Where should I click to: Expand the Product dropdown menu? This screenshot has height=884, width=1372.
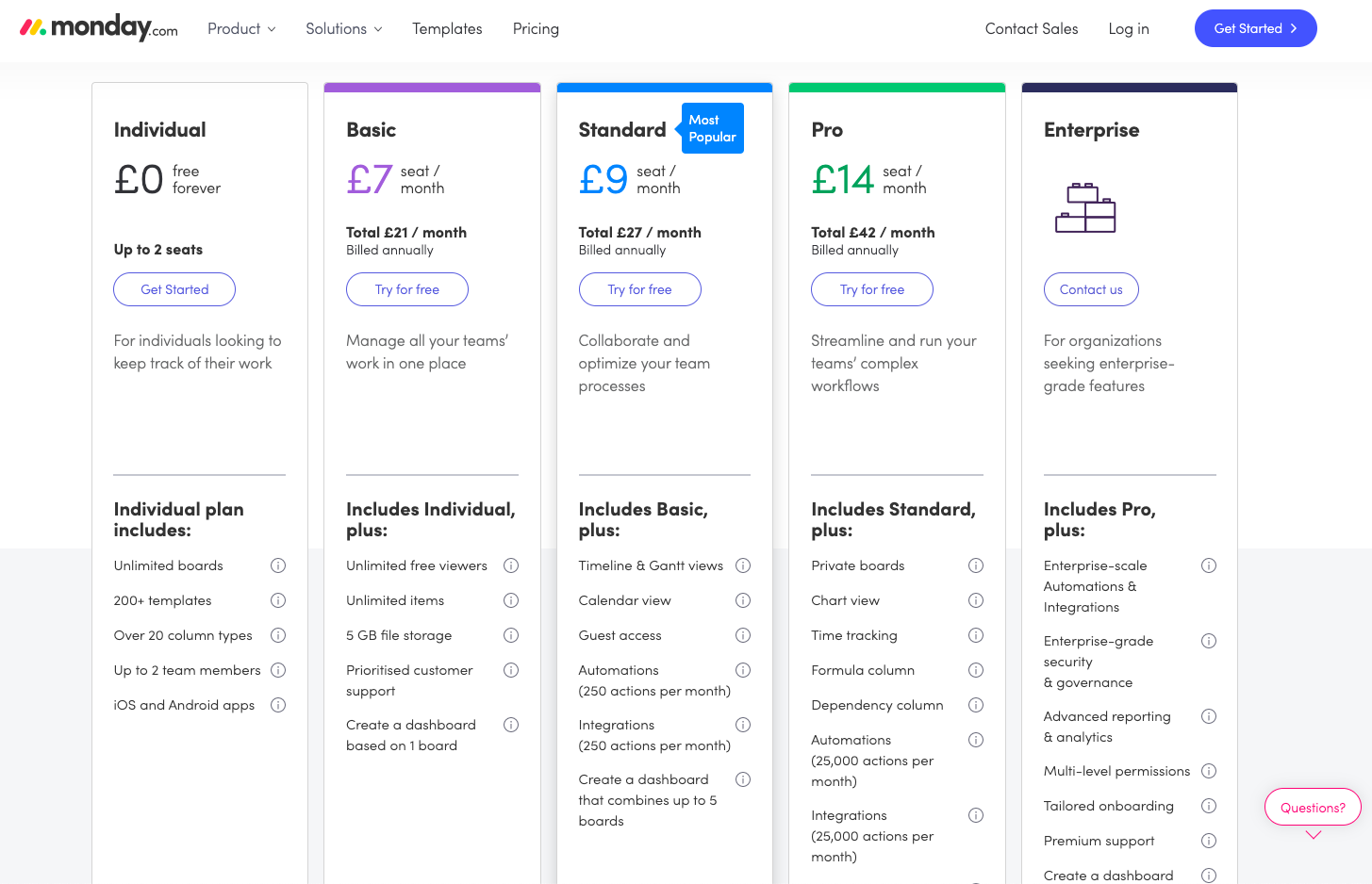click(241, 29)
